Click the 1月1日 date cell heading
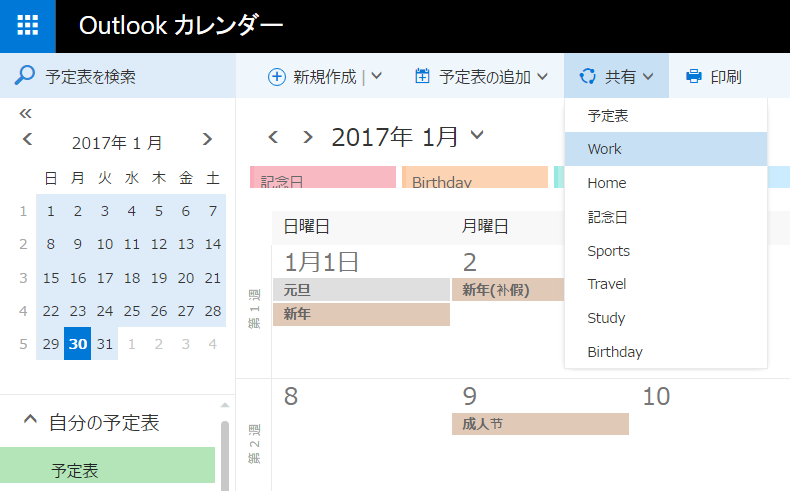The height and width of the screenshot is (491, 790). coord(321,262)
